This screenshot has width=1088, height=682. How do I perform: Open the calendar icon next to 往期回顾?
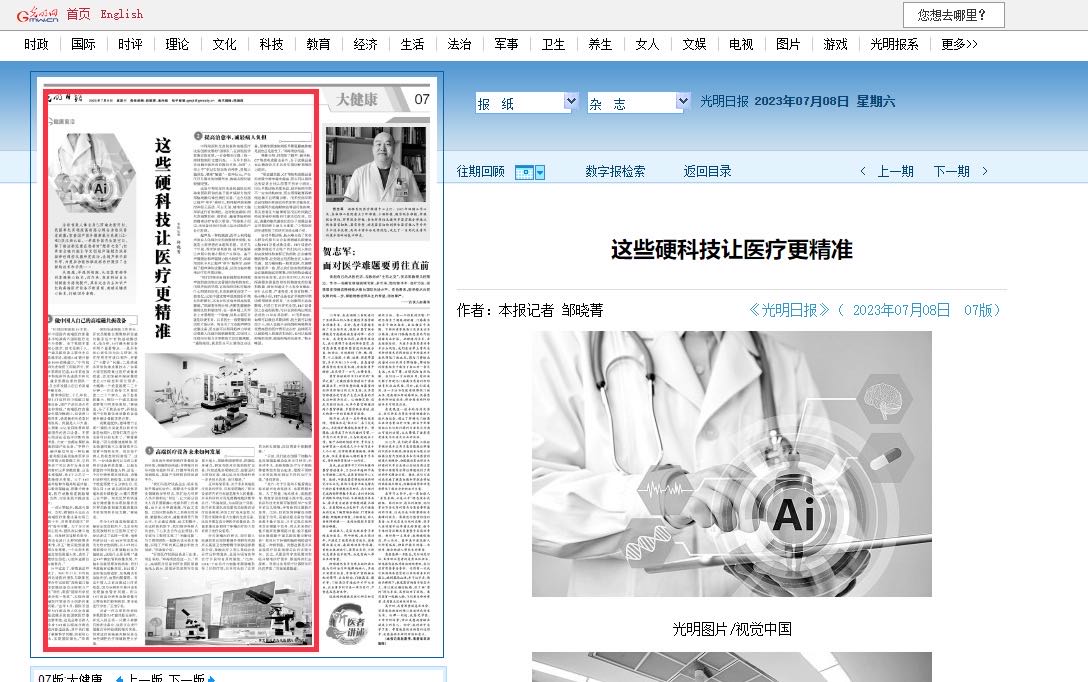coord(524,172)
